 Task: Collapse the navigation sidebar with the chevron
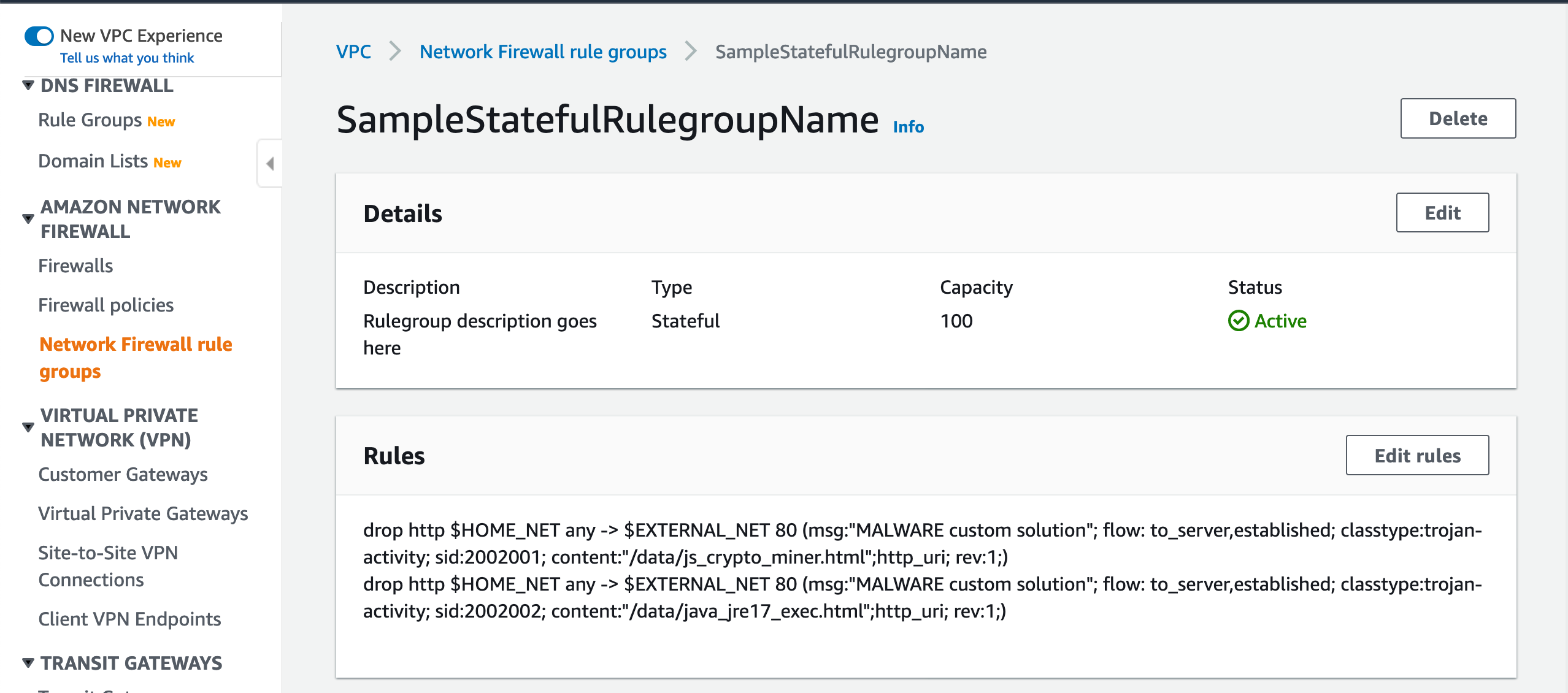(269, 163)
